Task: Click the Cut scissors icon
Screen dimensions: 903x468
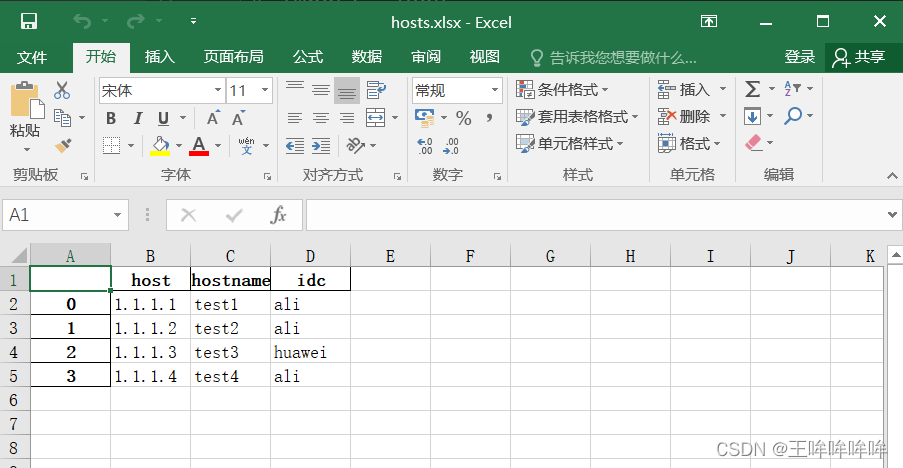Action: pyautogui.click(x=62, y=90)
